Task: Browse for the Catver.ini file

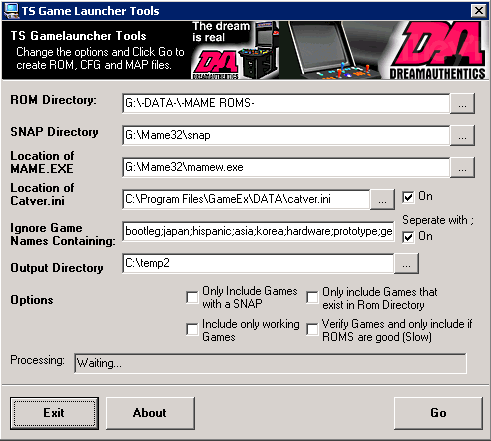Action: coord(382,199)
